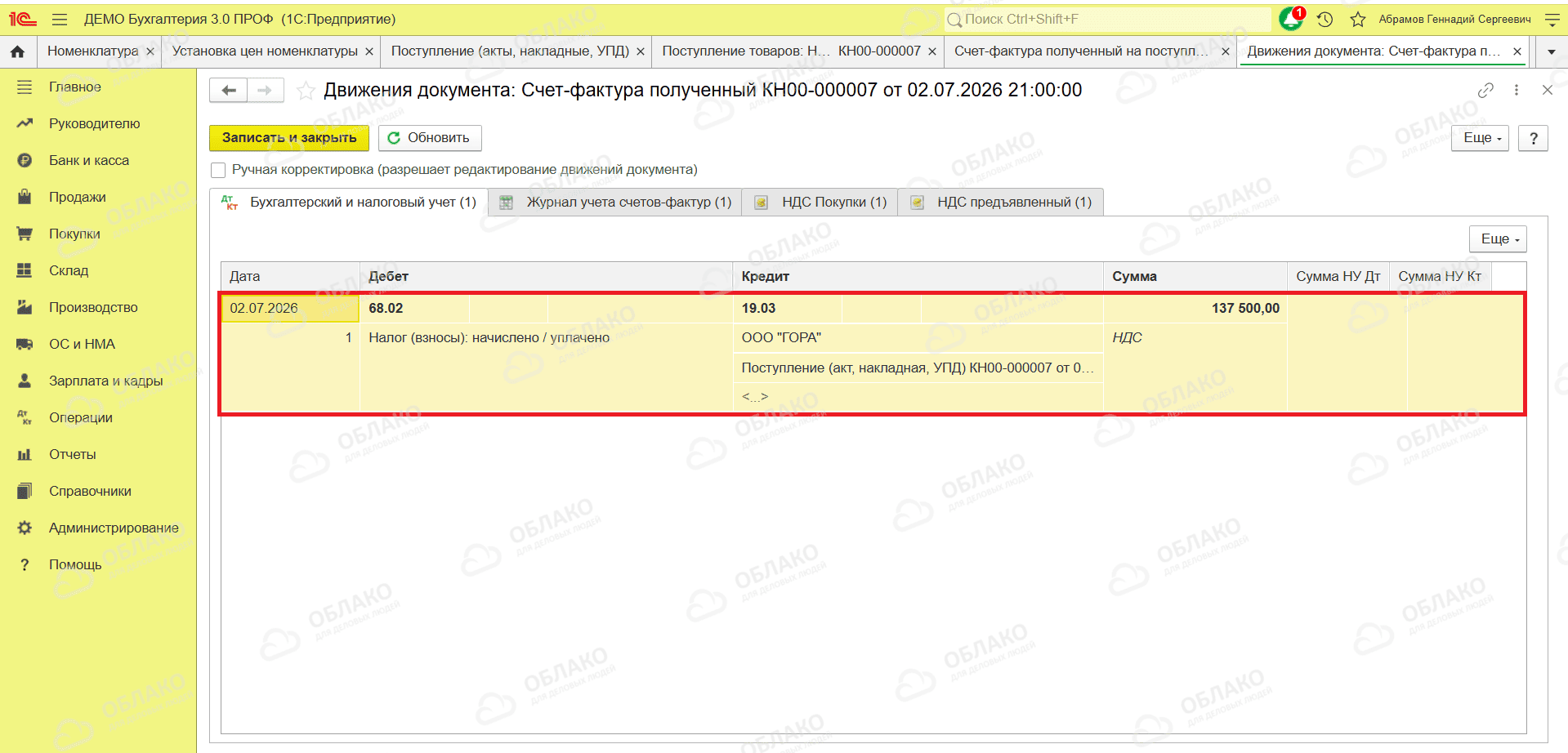Close the Номенклатура tab

click(x=150, y=51)
